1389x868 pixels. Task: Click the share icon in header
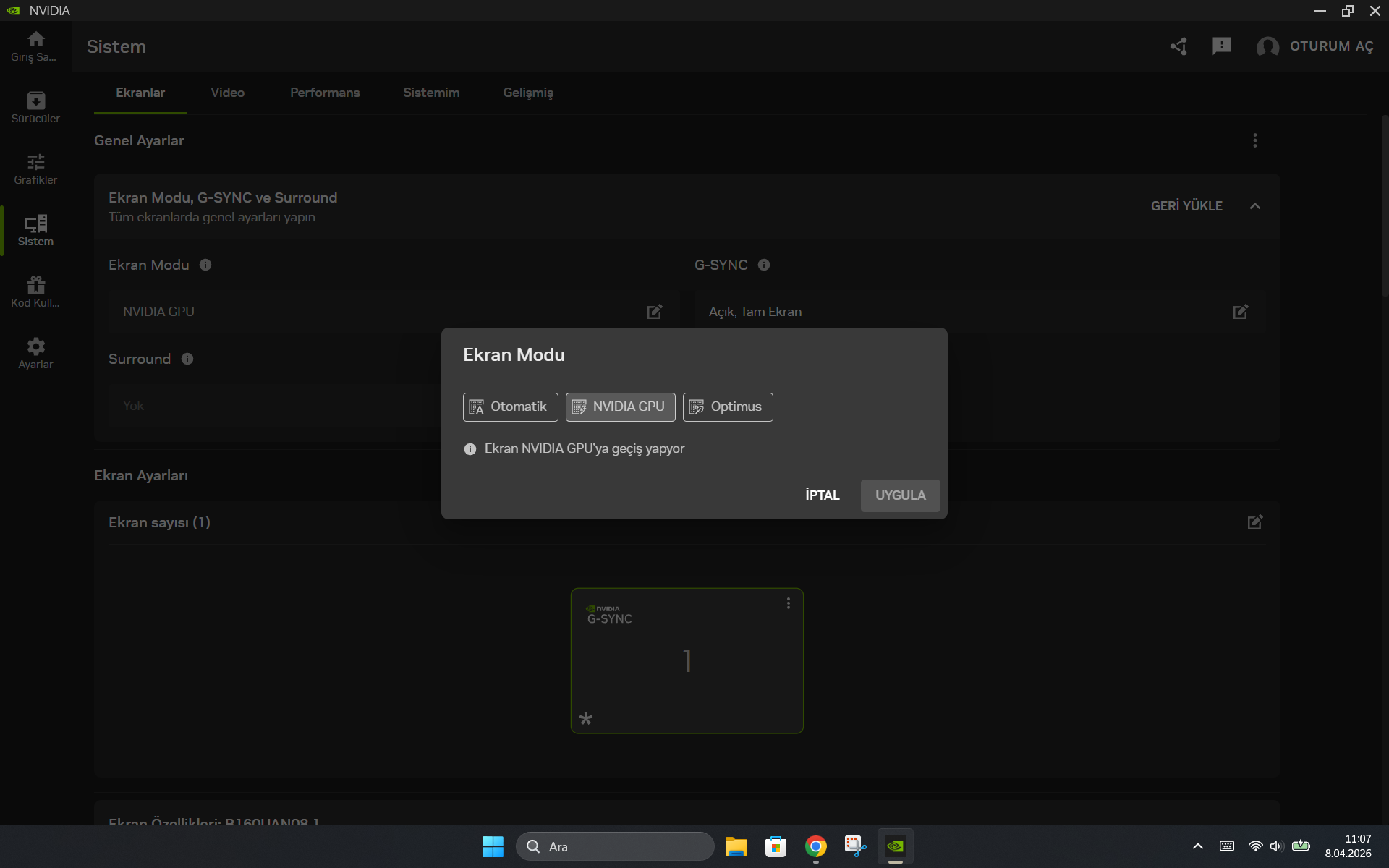tap(1178, 46)
